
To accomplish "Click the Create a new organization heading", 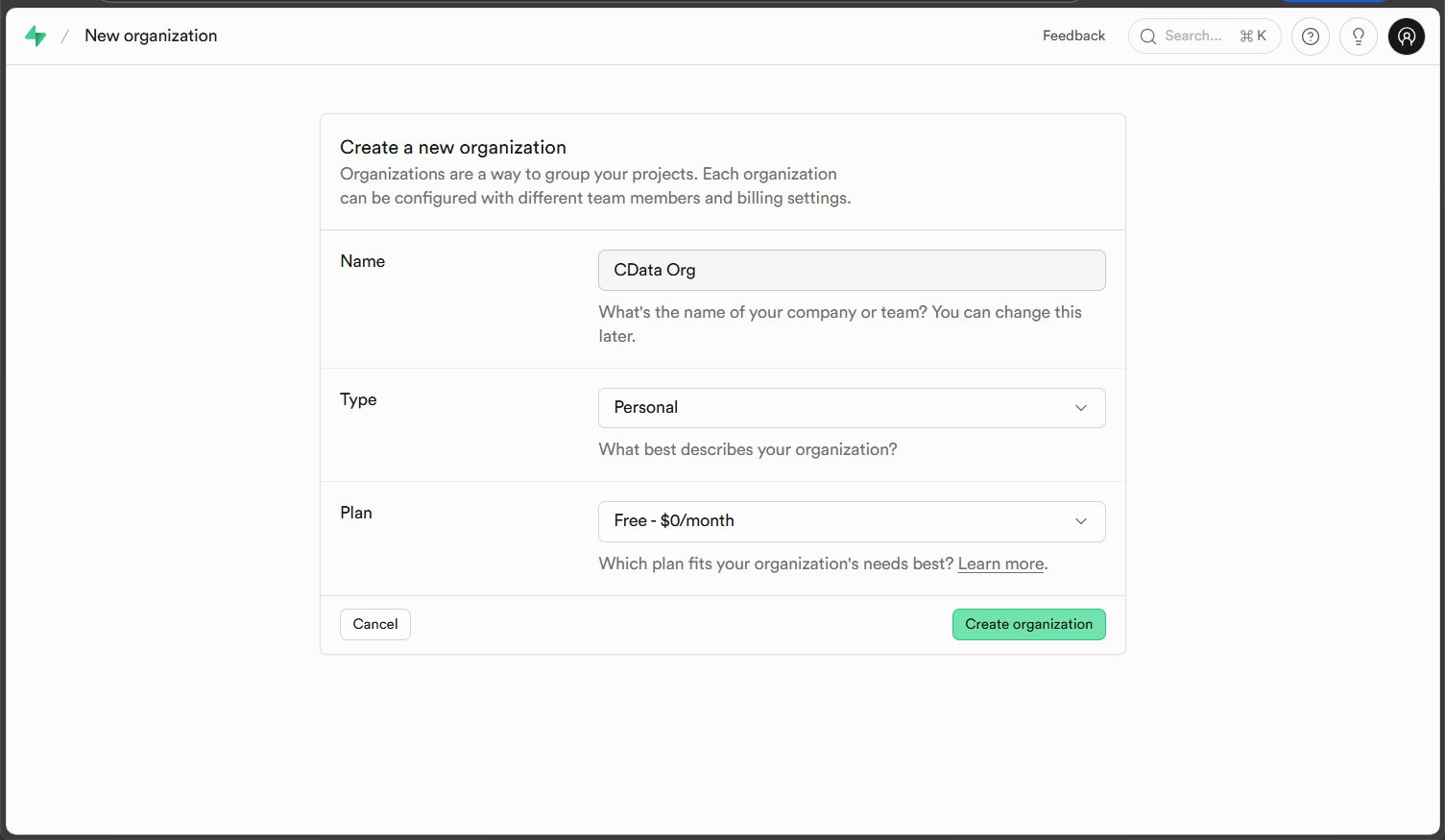I will [x=452, y=147].
